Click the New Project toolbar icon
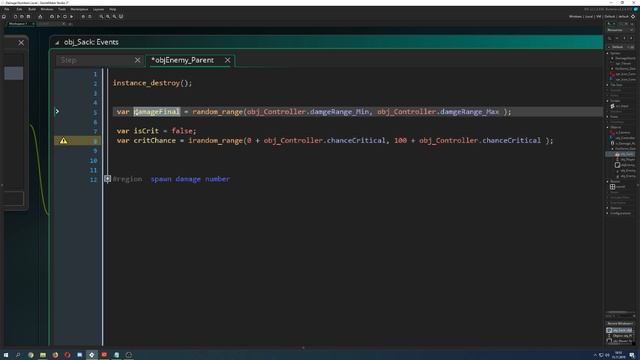The image size is (640, 360). pos(16,17)
